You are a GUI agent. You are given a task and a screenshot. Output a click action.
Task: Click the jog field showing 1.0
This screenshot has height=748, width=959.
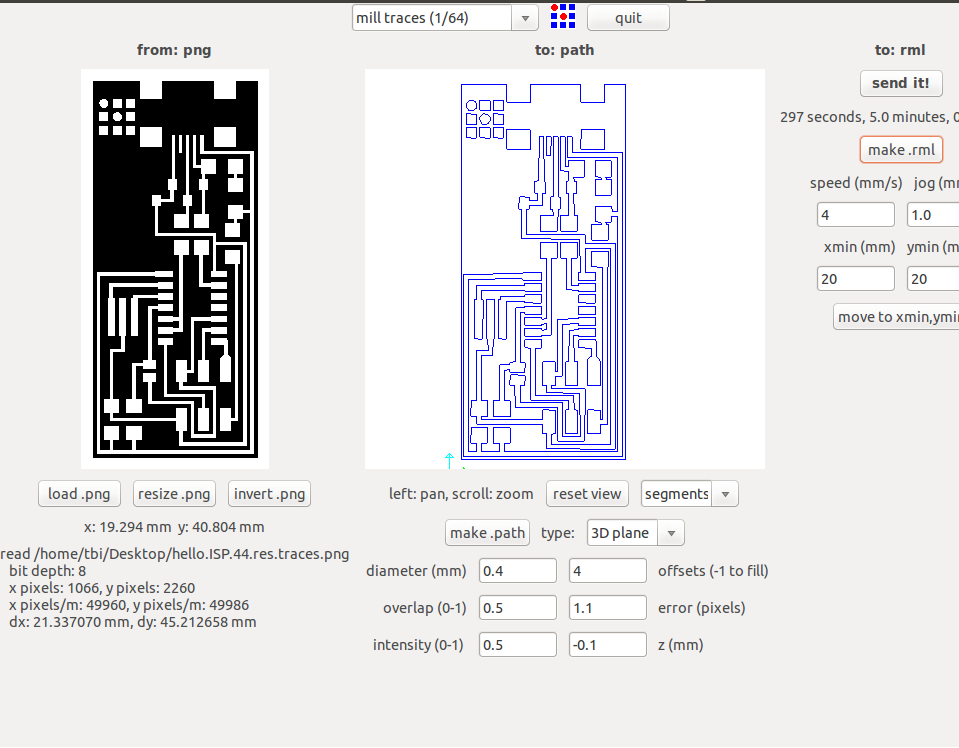coord(933,215)
